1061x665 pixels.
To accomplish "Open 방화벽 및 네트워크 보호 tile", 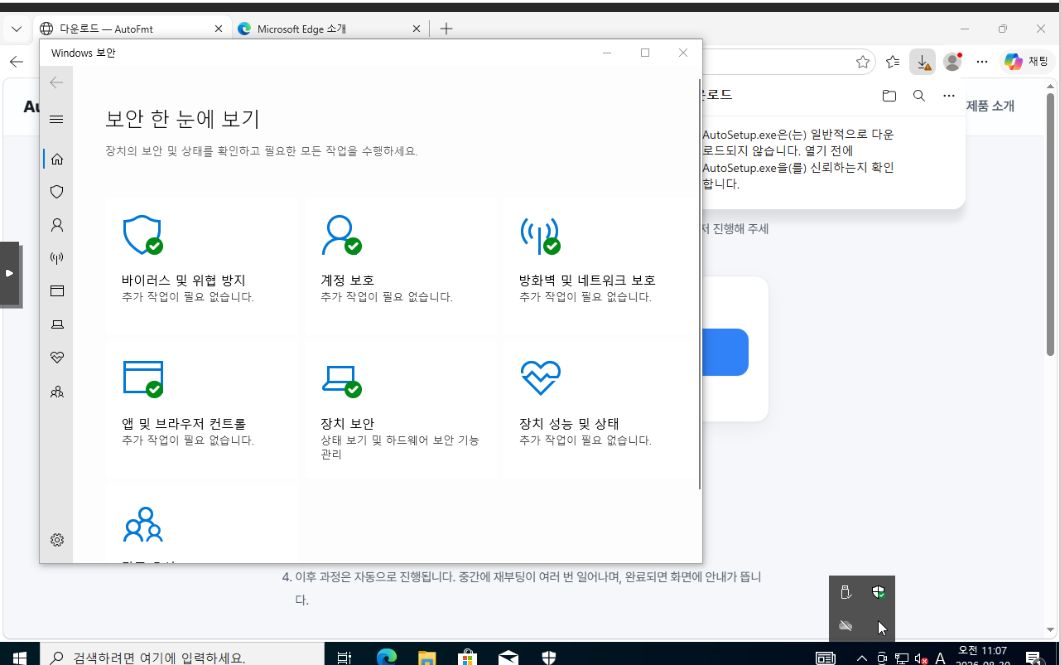I will (599, 267).
